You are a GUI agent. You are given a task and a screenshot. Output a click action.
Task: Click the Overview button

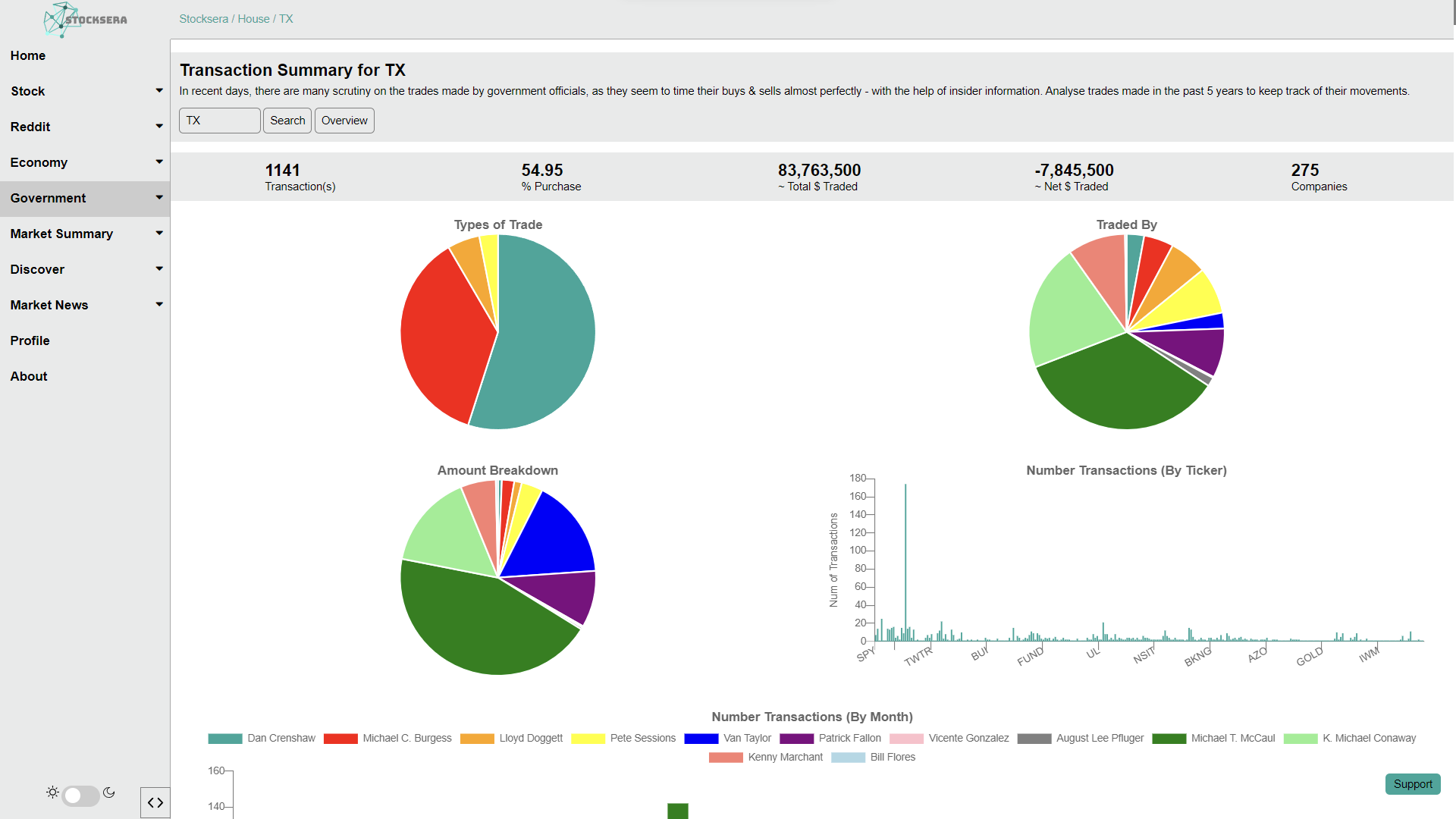tap(344, 121)
